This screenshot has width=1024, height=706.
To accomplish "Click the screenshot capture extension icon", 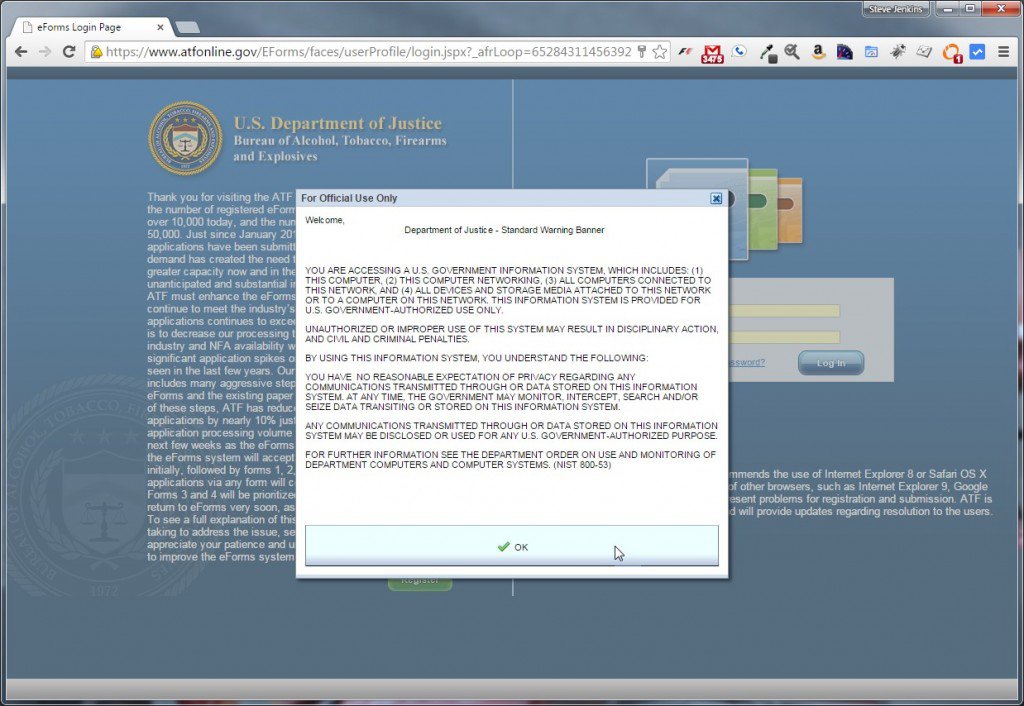I will [x=870, y=51].
